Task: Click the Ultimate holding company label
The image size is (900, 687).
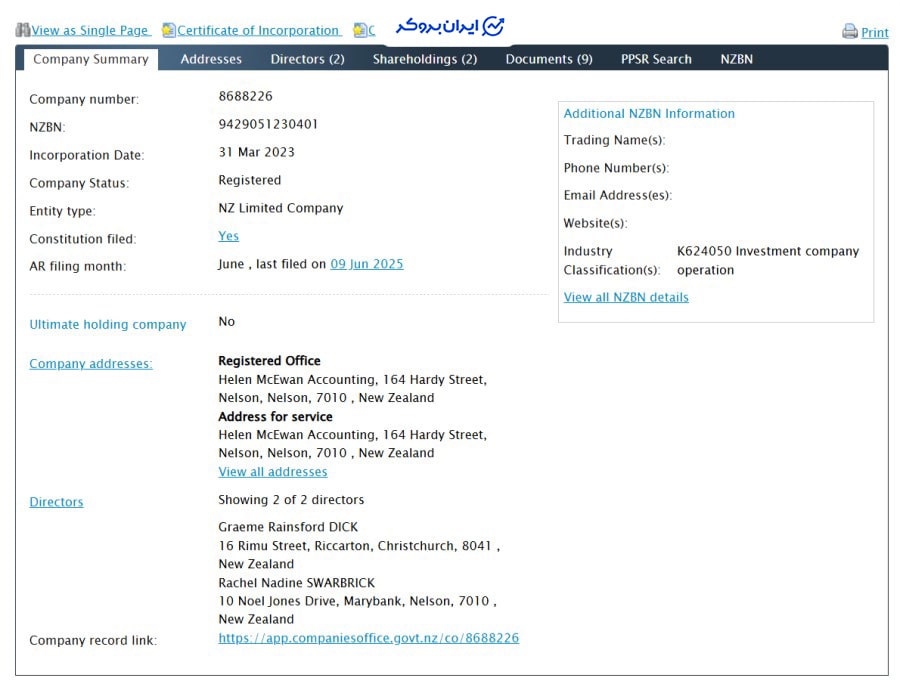Action: [108, 324]
